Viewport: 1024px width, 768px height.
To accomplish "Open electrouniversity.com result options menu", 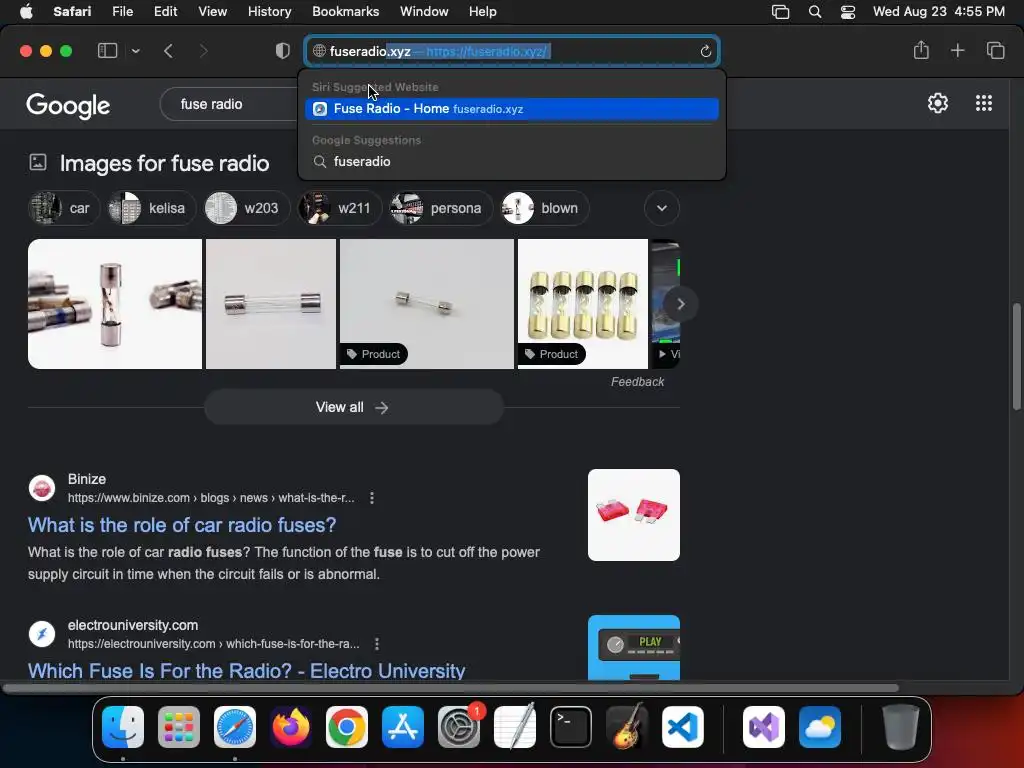I will coord(377,644).
